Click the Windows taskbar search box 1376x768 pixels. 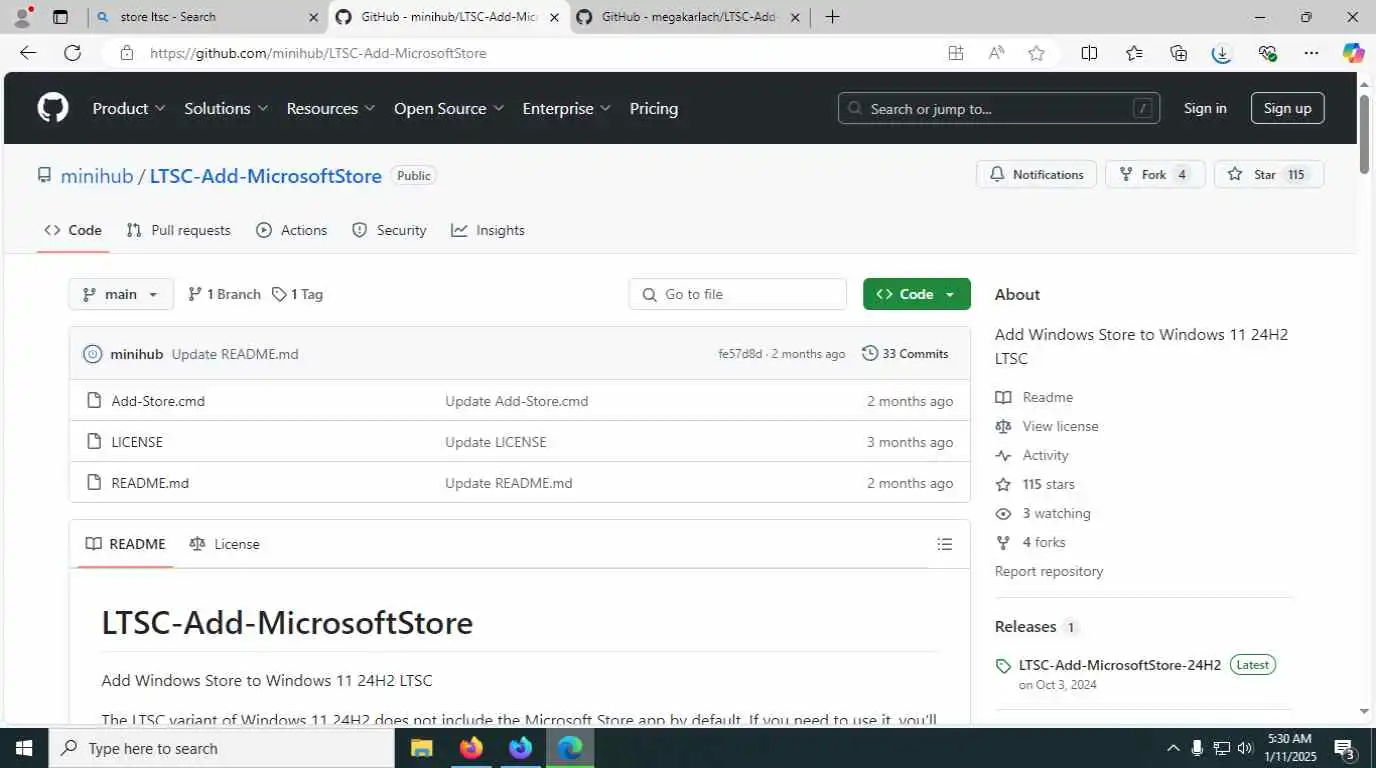tap(223, 748)
